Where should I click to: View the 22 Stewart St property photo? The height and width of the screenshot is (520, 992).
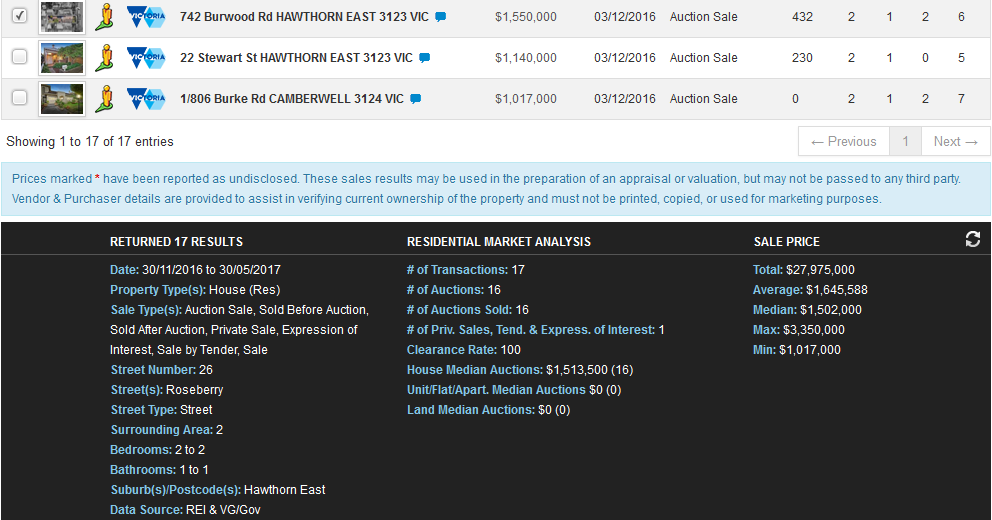(x=62, y=58)
